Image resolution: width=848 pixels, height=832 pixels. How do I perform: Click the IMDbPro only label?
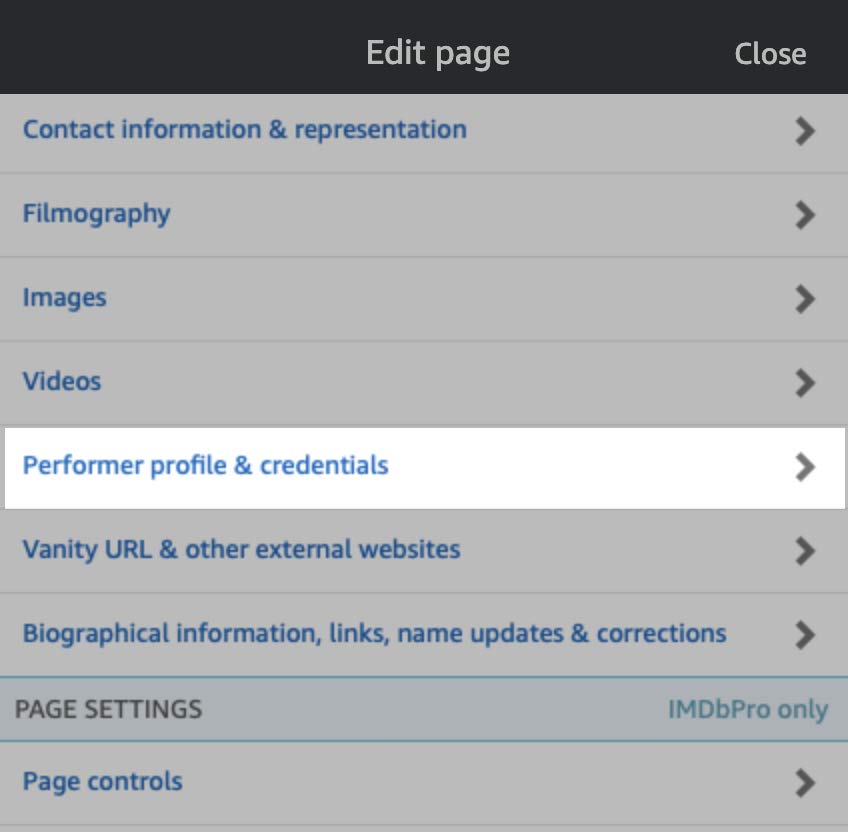click(x=747, y=710)
